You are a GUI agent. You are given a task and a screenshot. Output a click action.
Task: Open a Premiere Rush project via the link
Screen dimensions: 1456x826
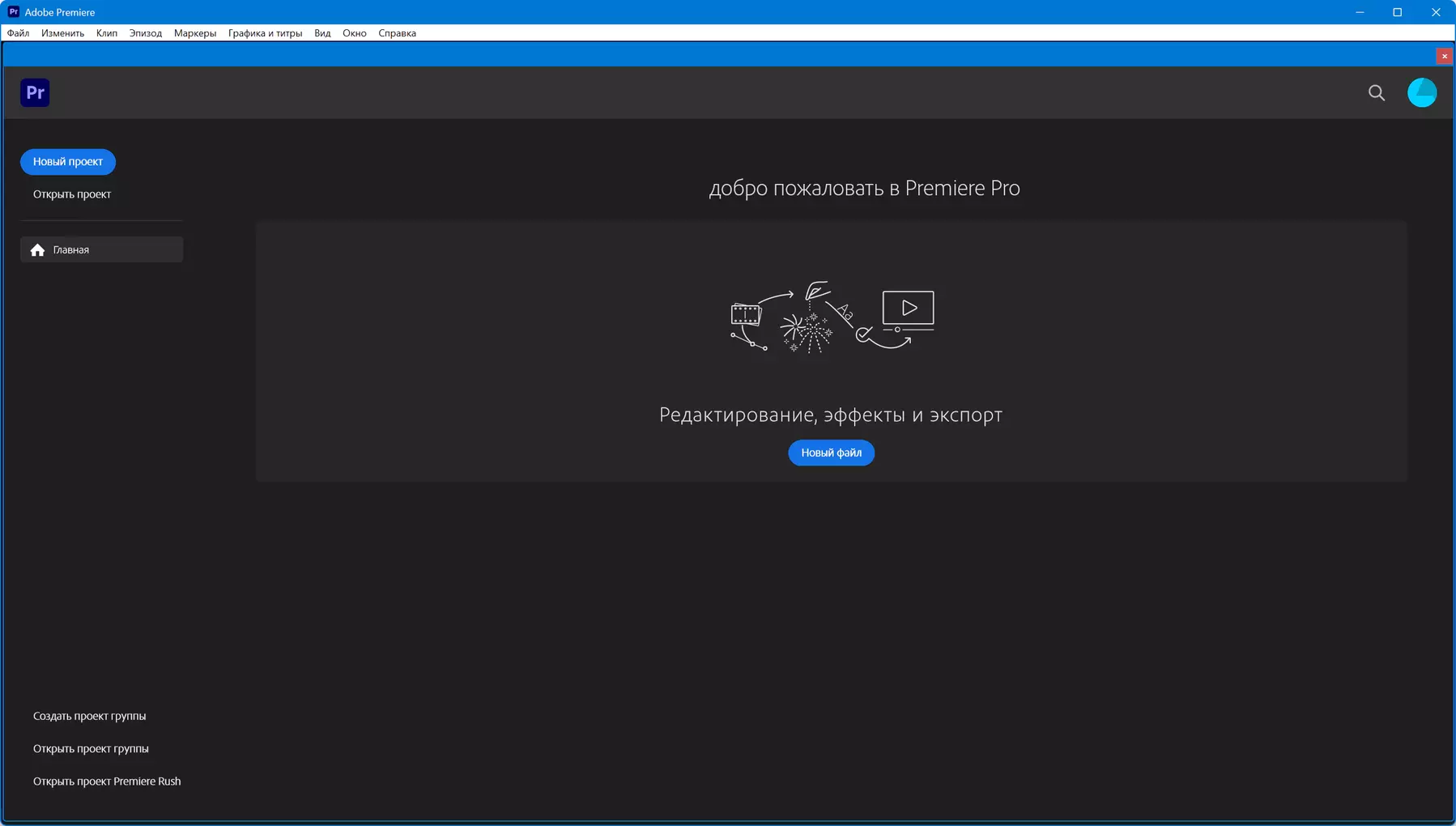tap(106, 781)
